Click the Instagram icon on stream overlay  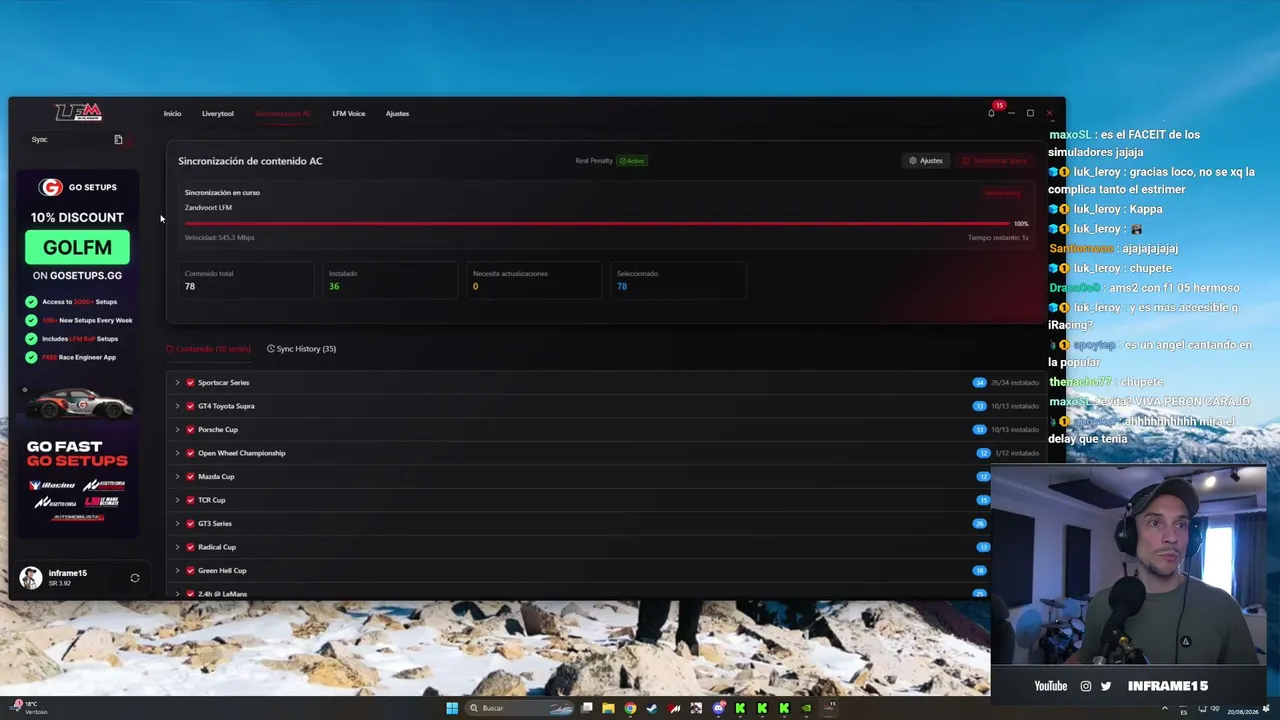click(1086, 686)
